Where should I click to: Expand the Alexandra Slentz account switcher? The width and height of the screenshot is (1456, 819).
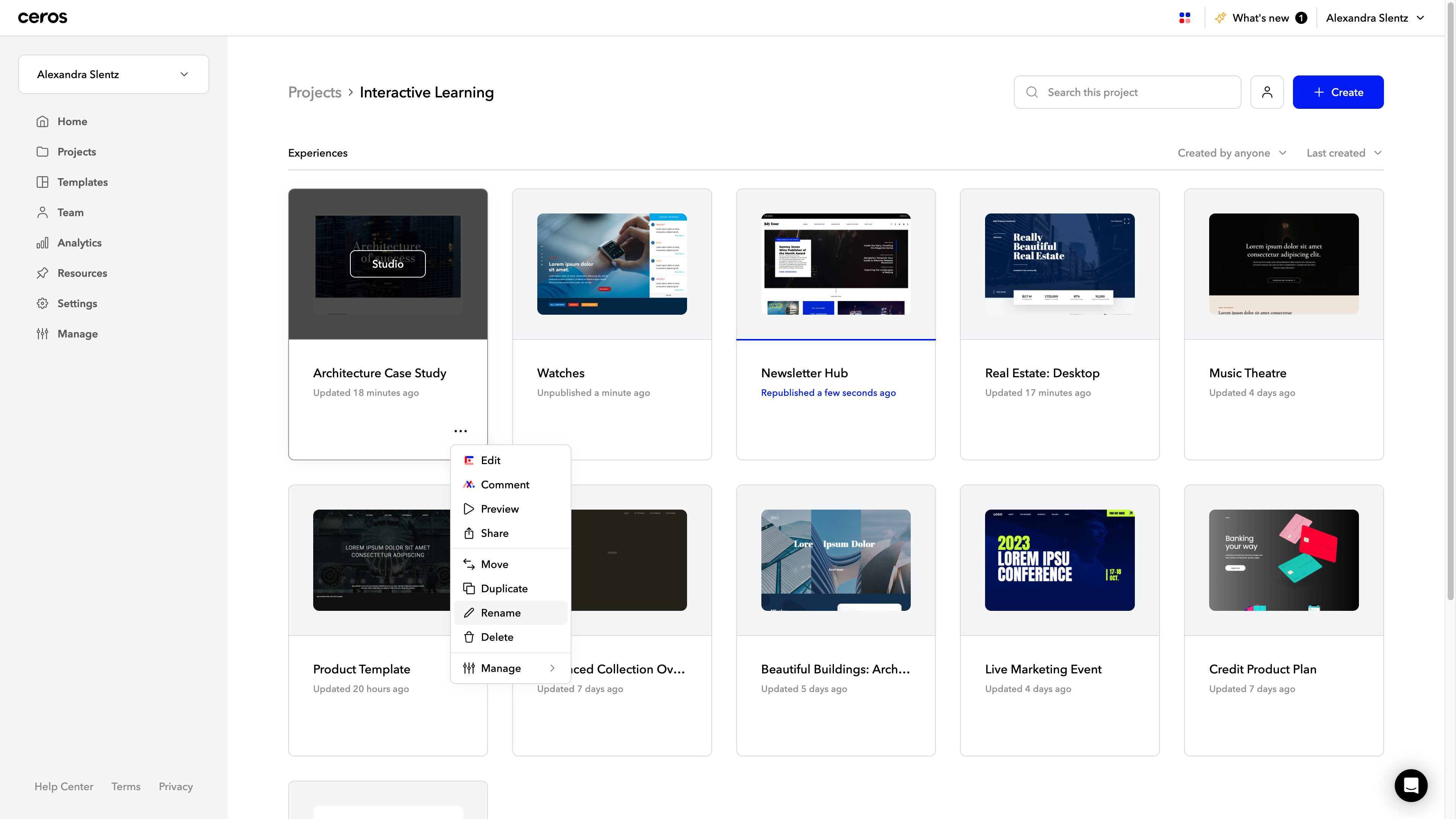coord(114,74)
